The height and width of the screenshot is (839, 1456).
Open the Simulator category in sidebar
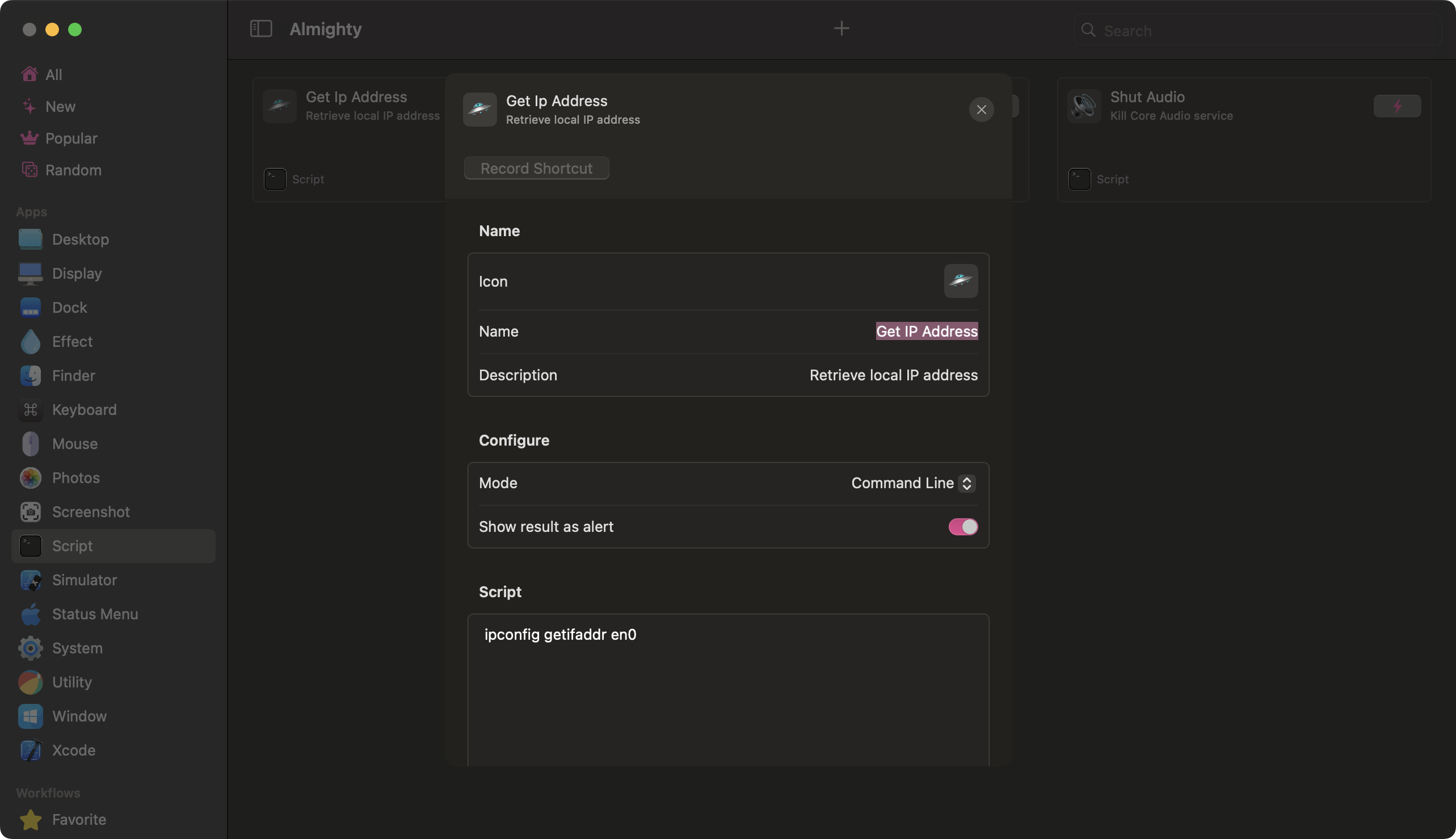click(x=84, y=580)
